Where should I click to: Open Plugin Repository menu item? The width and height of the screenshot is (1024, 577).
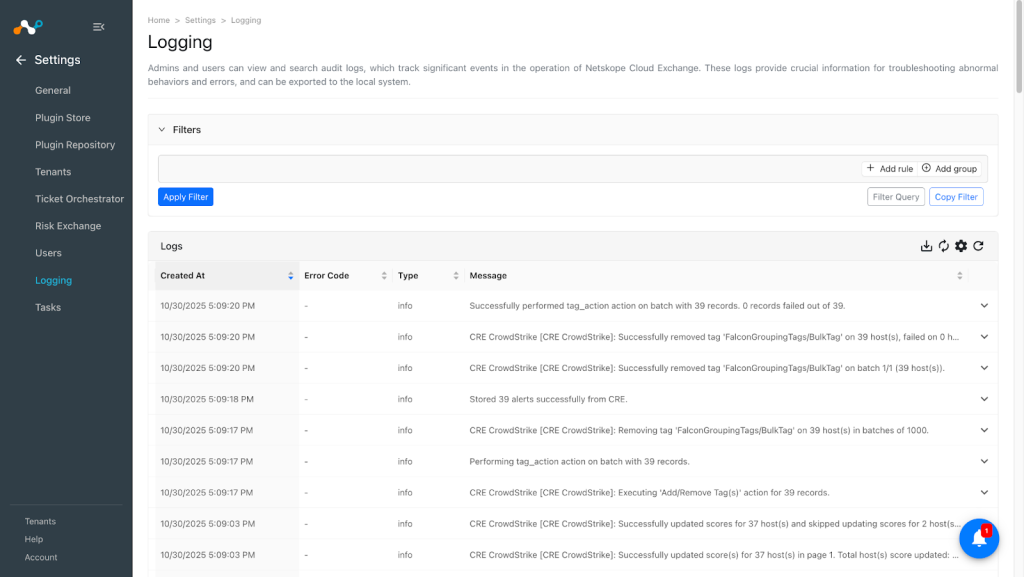click(75, 145)
